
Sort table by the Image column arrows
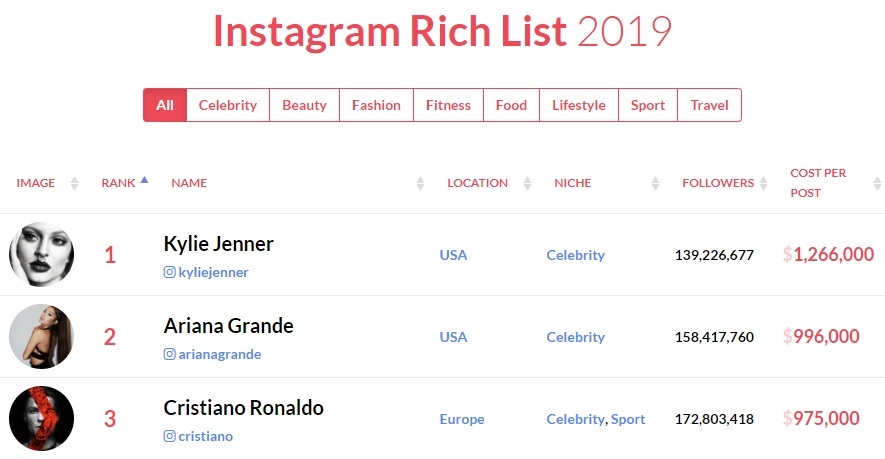tap(74, 184)
